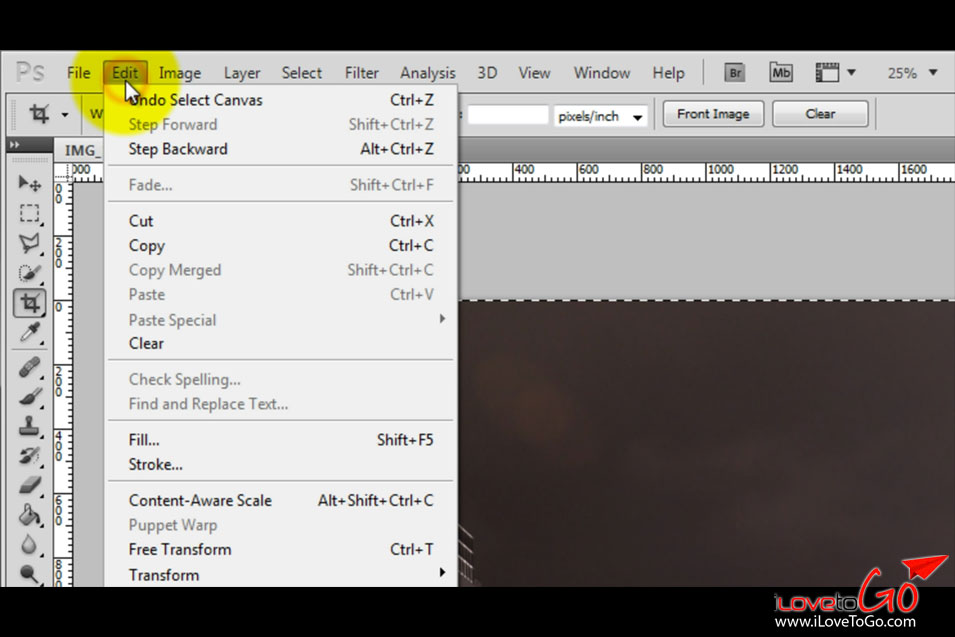Select the Blur tool
The height and width of the screenshot is (637, 955).
click(x=29, y=544)
